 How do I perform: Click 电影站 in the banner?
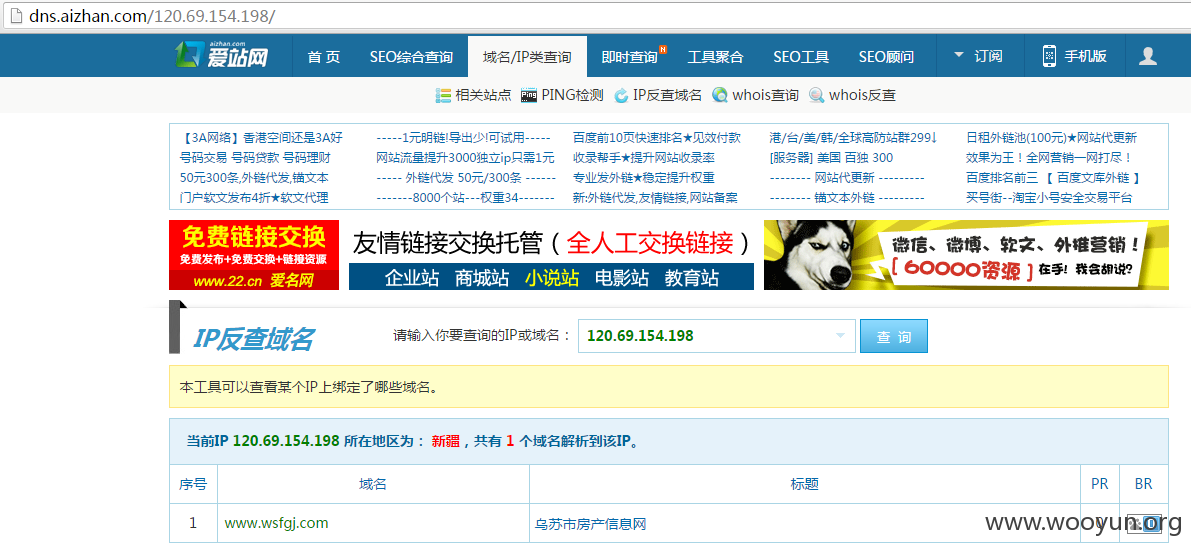[621, 277]
